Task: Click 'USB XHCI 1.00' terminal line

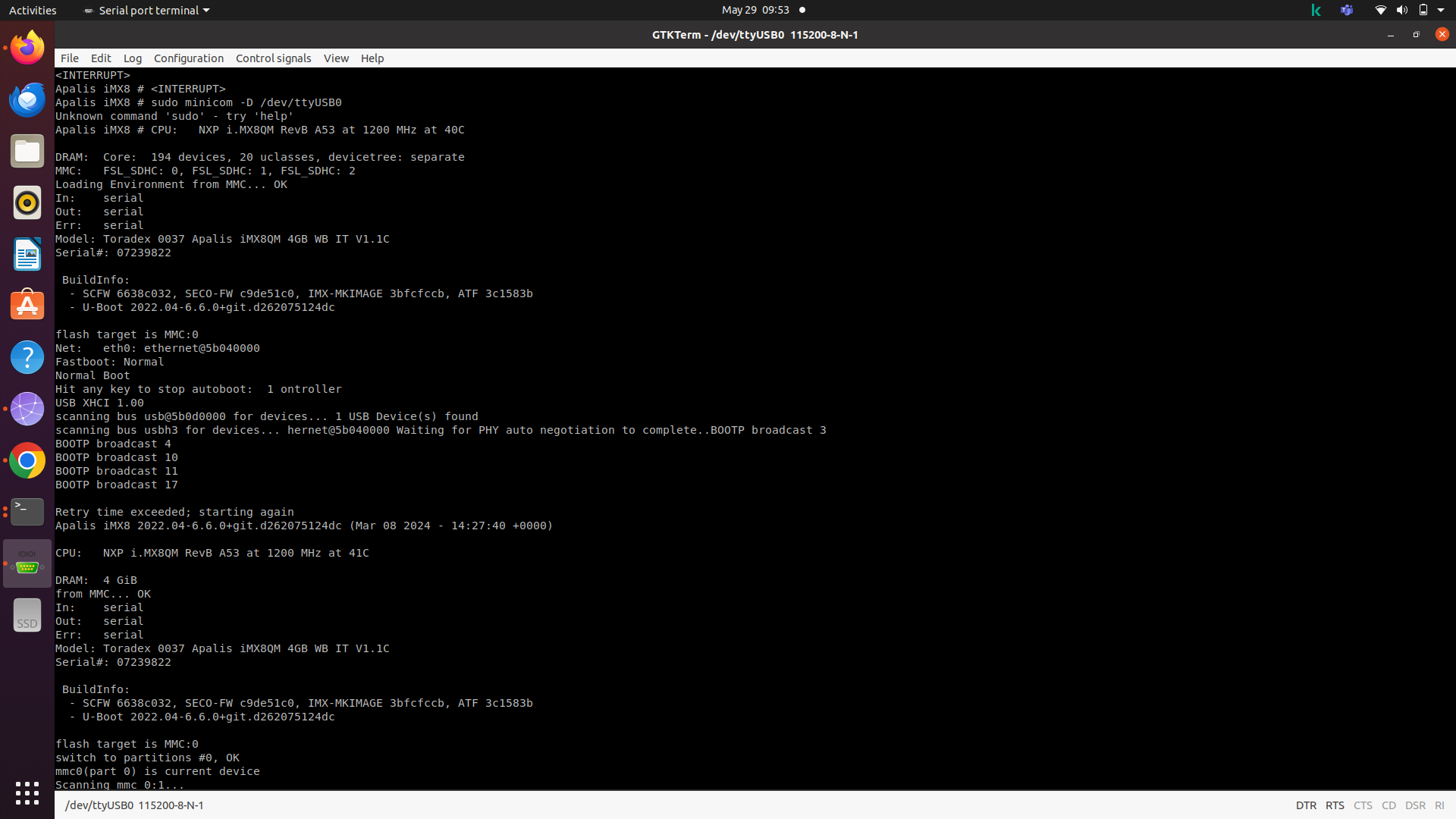Action: 99,403
